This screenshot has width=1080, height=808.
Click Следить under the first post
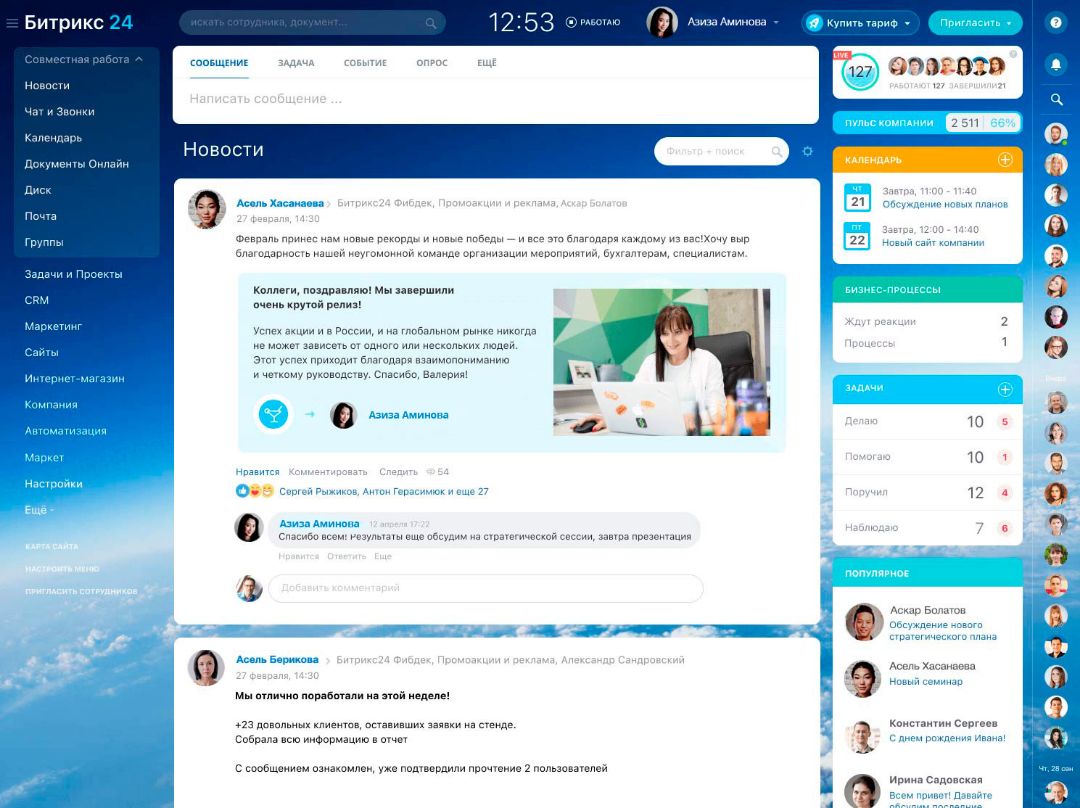tap(398, 472)
